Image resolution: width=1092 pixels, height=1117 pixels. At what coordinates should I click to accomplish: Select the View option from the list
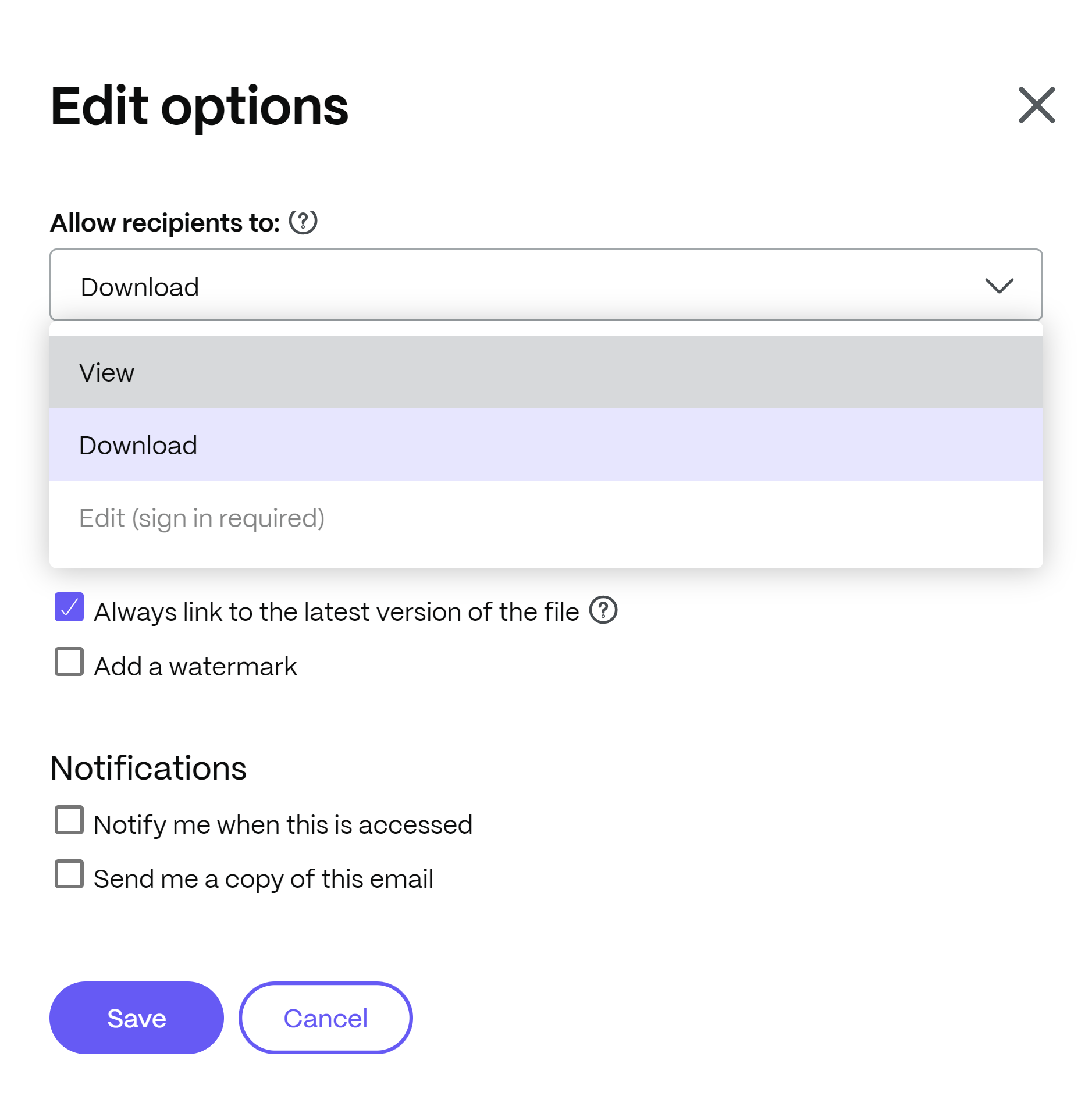pos(546,372)
